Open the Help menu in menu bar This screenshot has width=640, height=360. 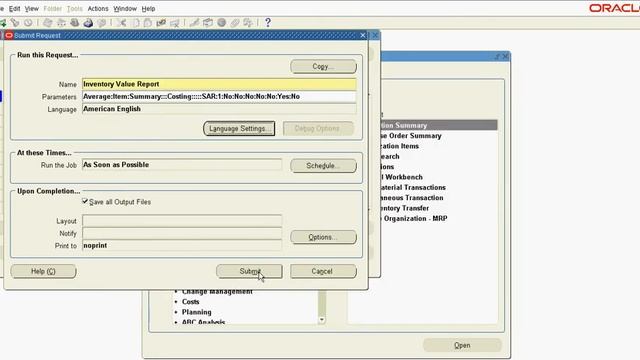(x=148, y=9)
